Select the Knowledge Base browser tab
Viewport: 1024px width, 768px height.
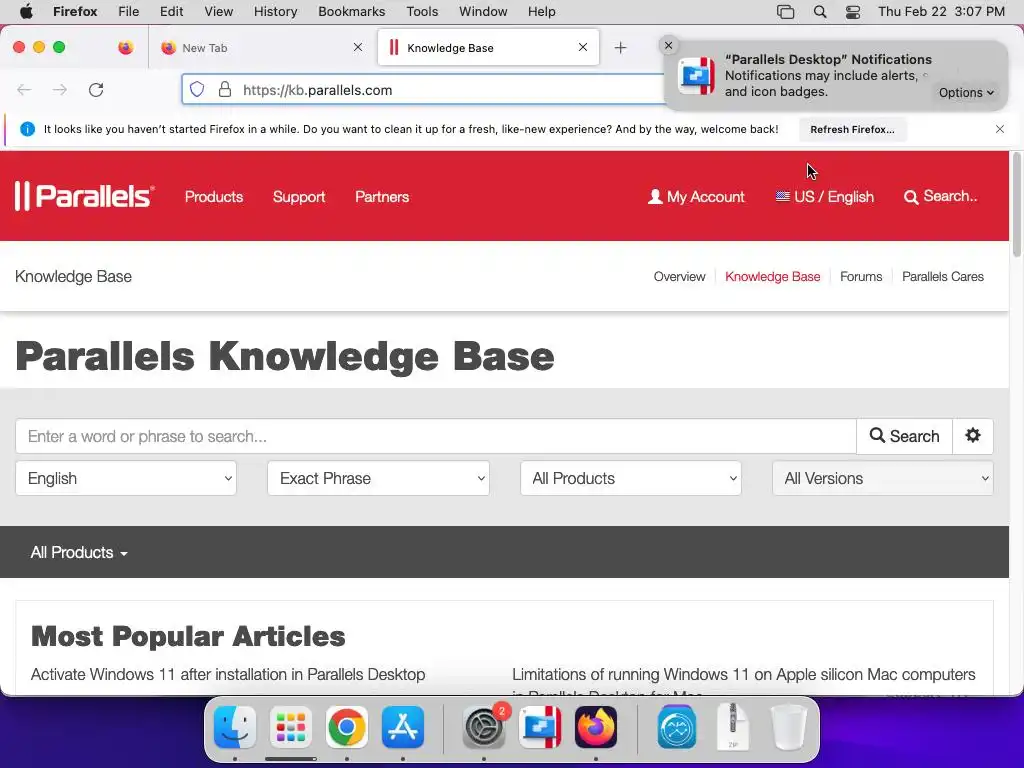[x=488, y=48]
